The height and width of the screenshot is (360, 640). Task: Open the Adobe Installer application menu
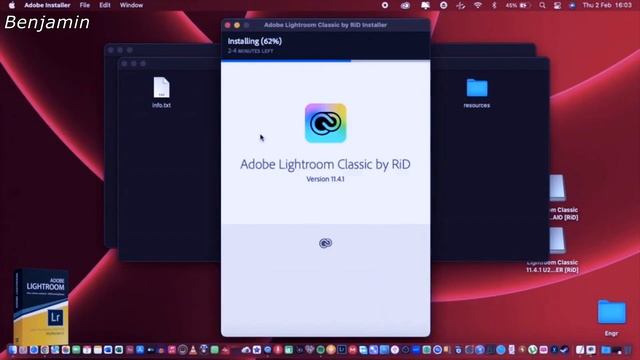[47, 5]
